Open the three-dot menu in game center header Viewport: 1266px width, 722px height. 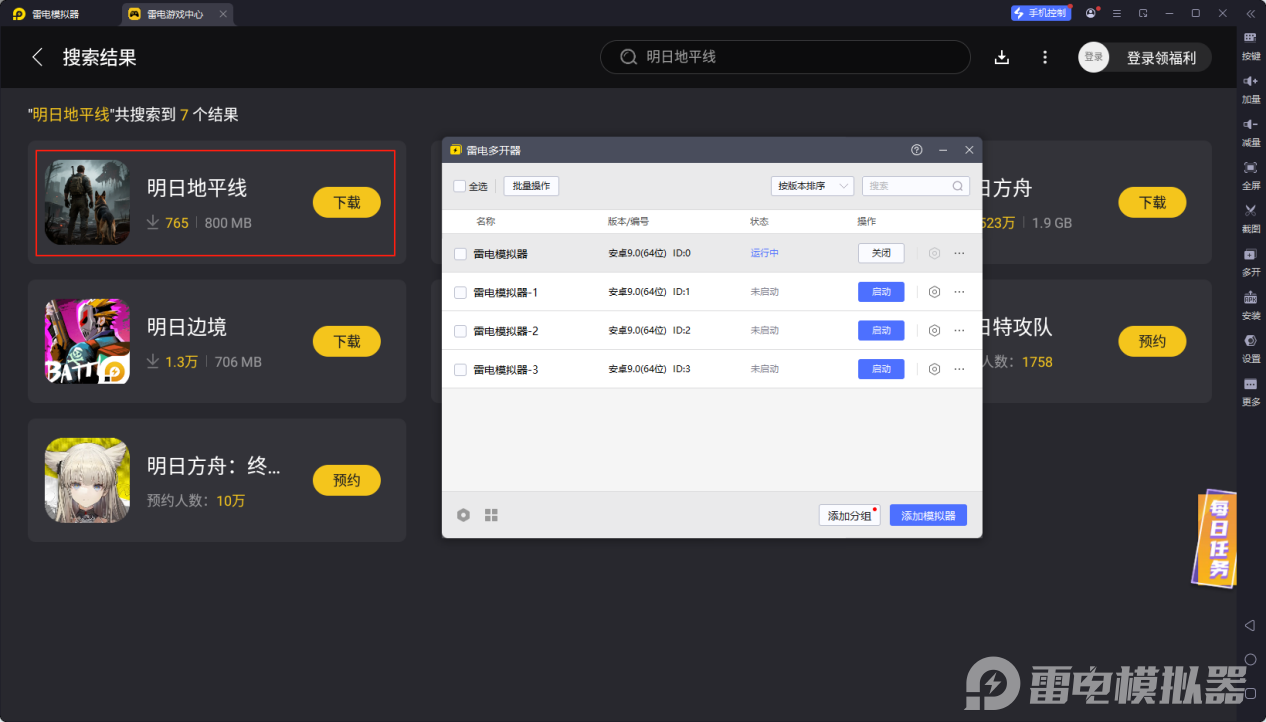pyautogui.click(x=1045, y=57)
